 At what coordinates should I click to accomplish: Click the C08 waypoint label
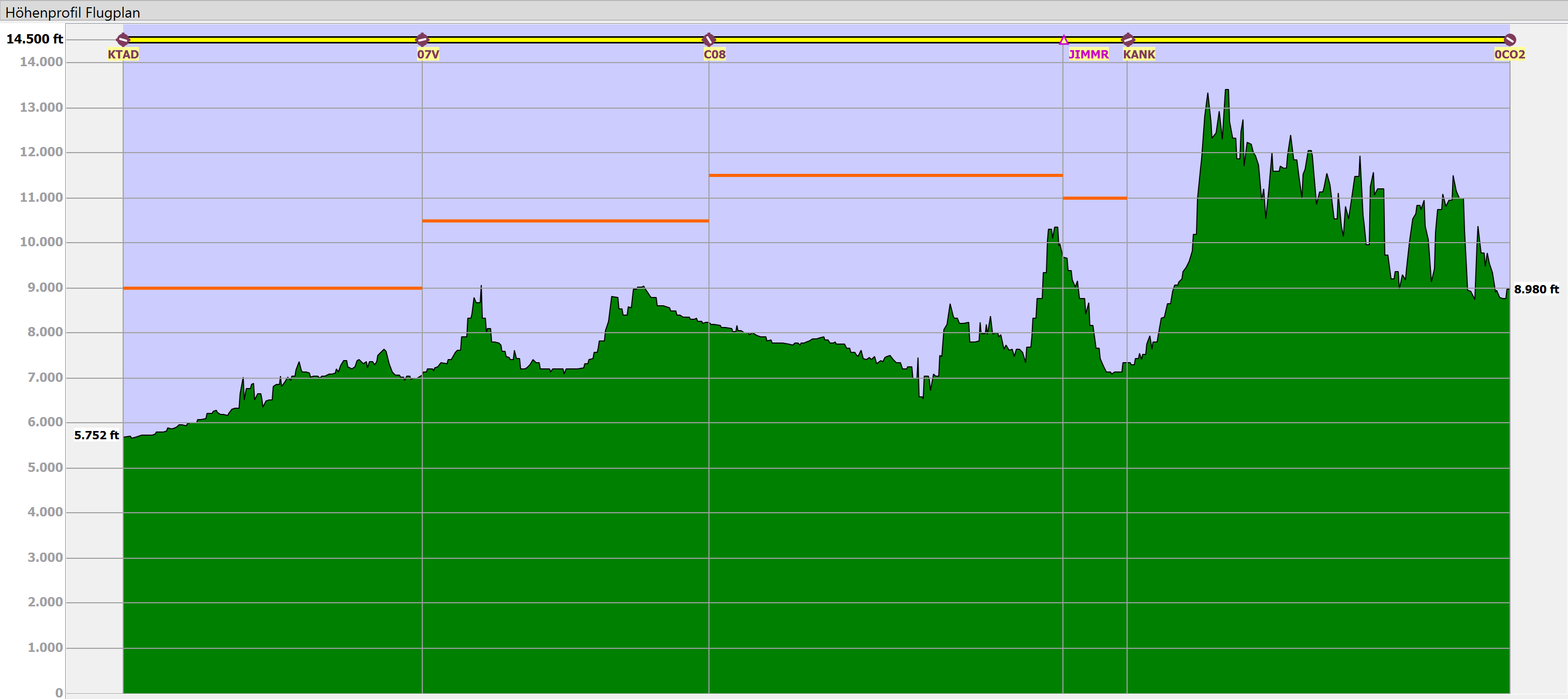coord(715,54)
